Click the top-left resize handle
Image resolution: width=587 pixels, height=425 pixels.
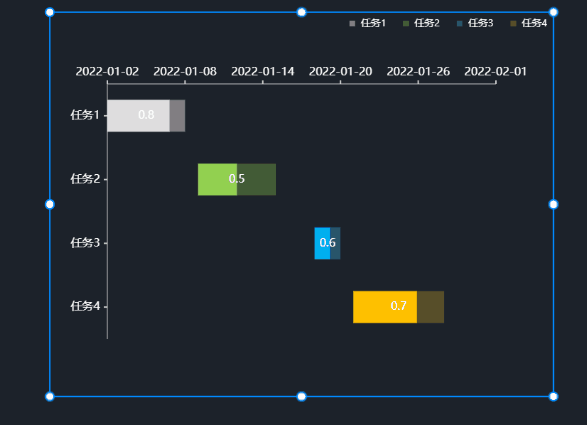click(49, 12)
